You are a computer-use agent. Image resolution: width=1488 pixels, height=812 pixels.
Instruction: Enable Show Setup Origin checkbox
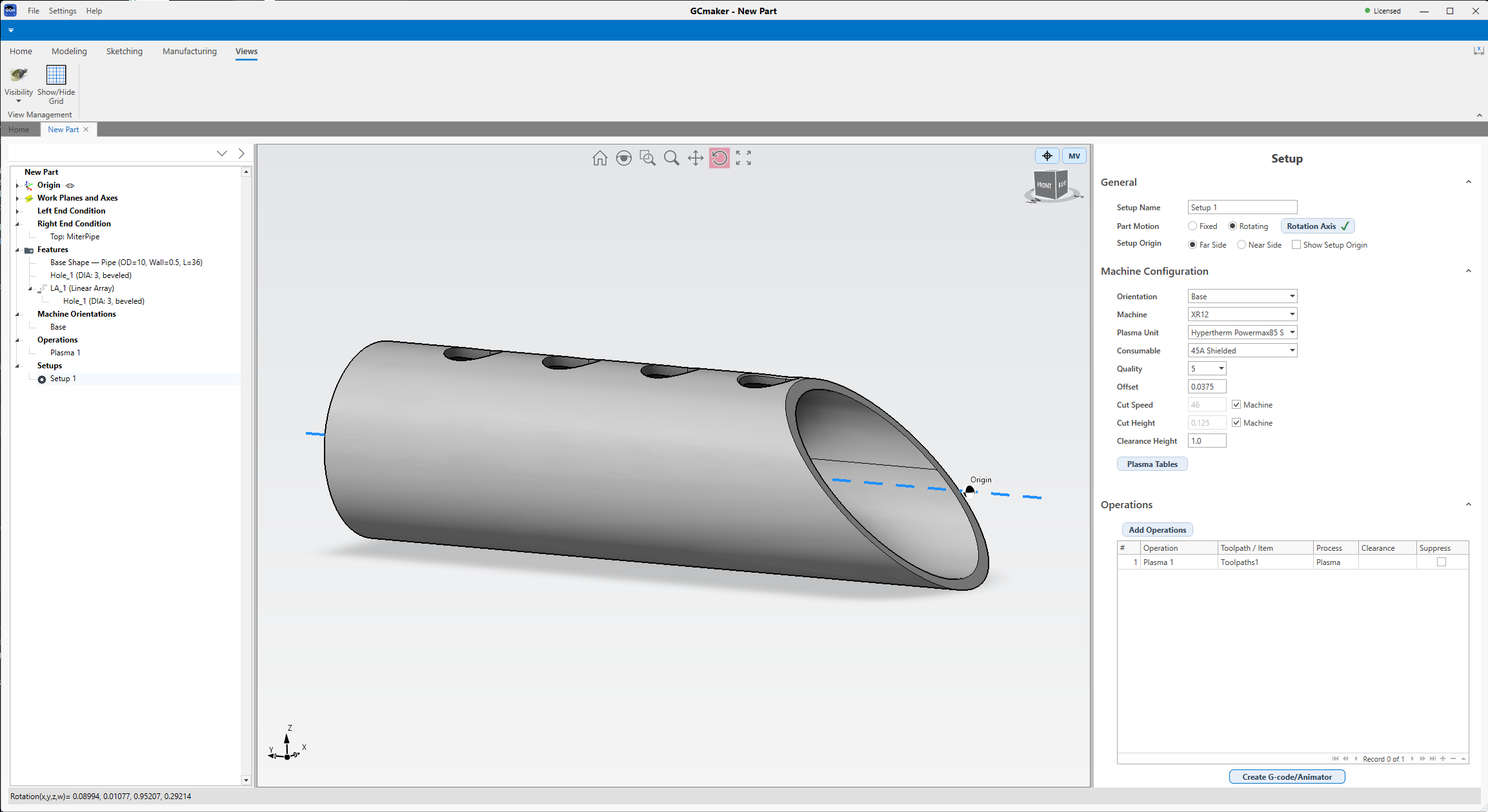point(1296,245)
